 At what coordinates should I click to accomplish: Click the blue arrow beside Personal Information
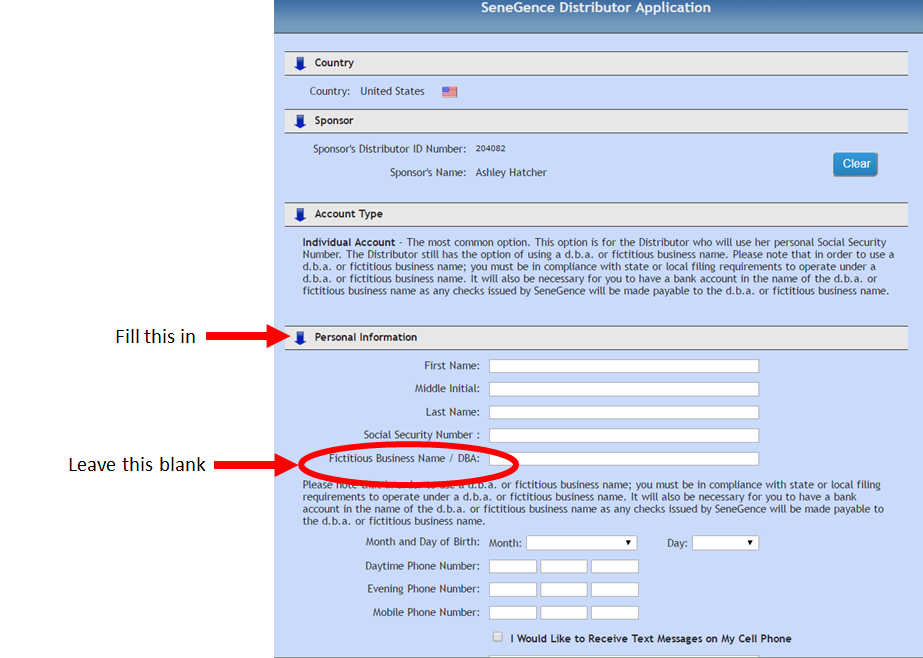(x=300, y=337)
